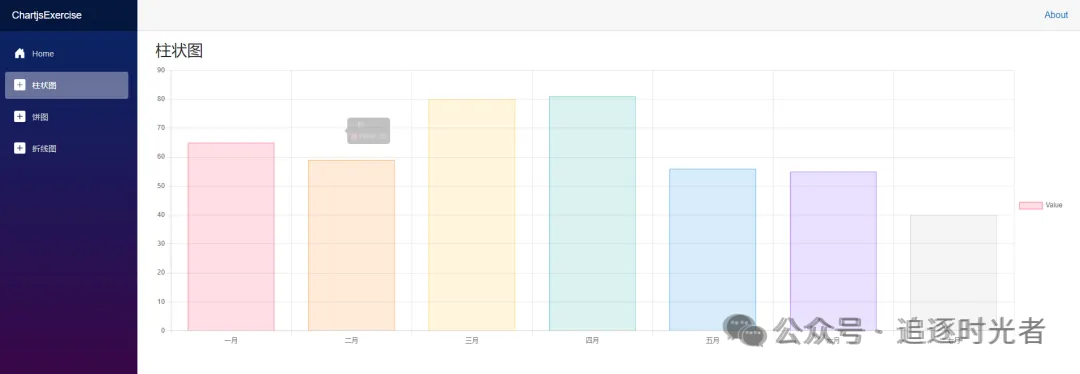Click the blue 五月 bar
1080x374 pixels.
pyautogui.click(x=712, y=249)
